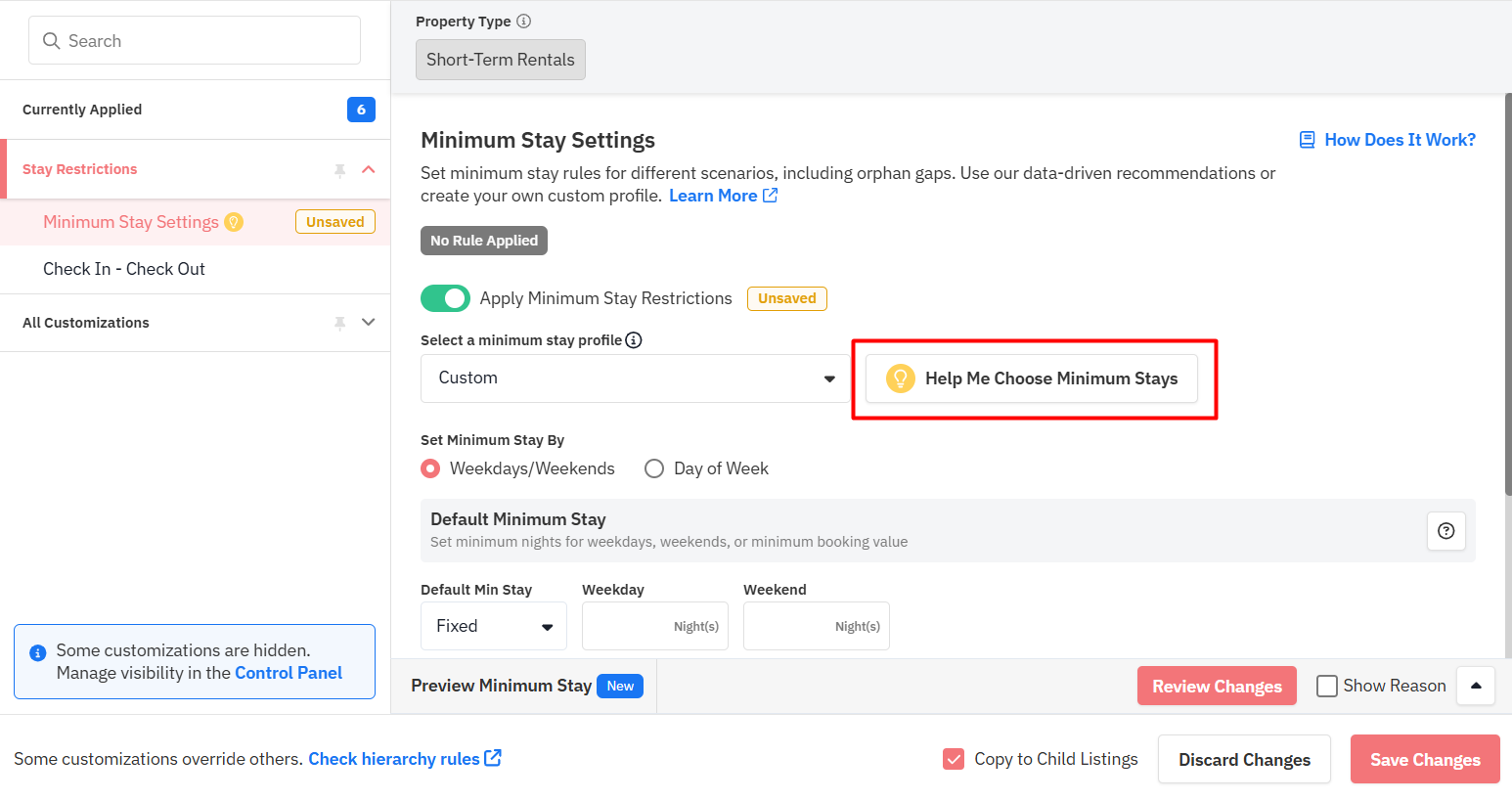Click the Unsaved badge in the sidebar
The image size is (1512, 801).
tap(335, 222)
